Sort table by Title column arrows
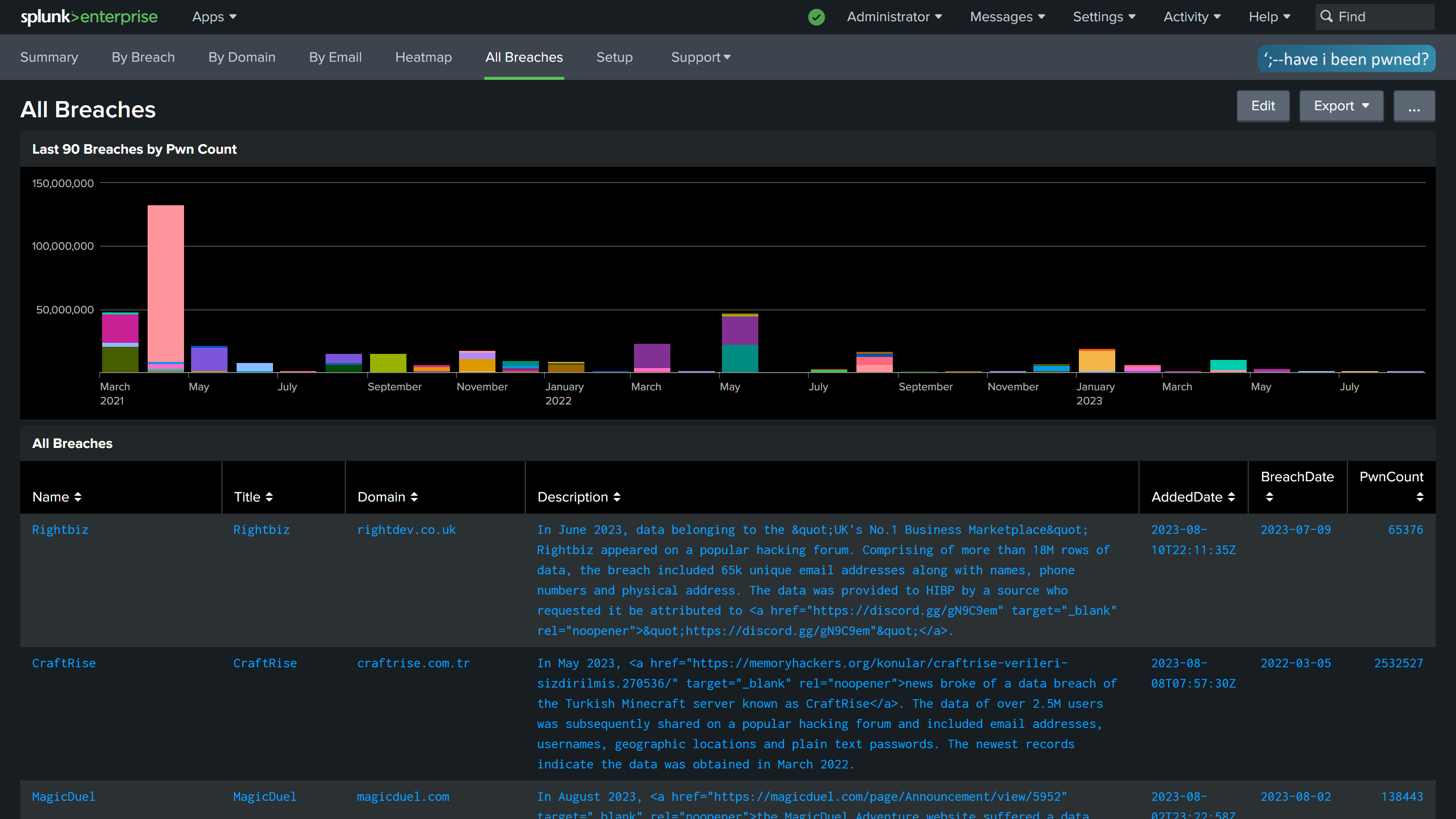The image size is (1456, 819). (x=269, y=497)
